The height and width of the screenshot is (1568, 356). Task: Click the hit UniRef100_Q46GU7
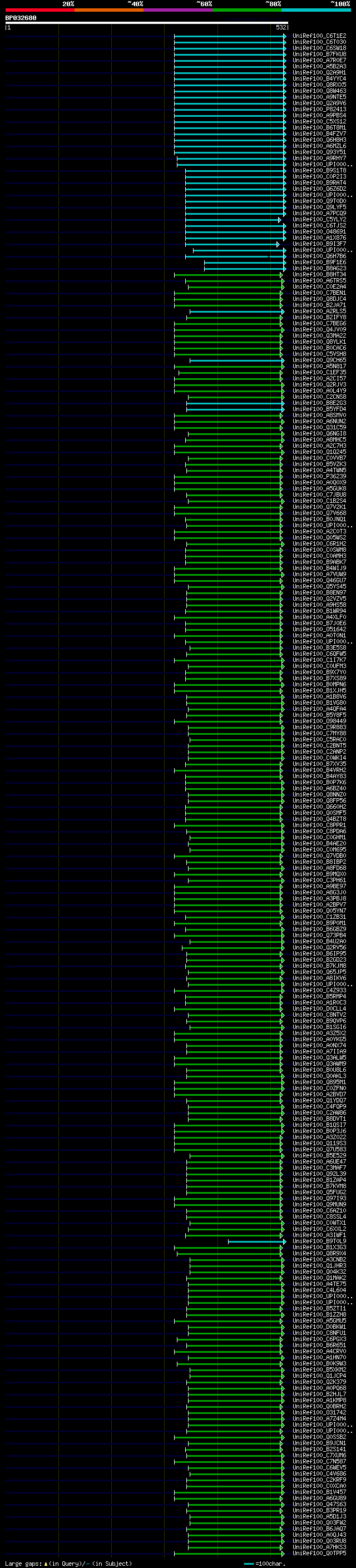point(319,581)
